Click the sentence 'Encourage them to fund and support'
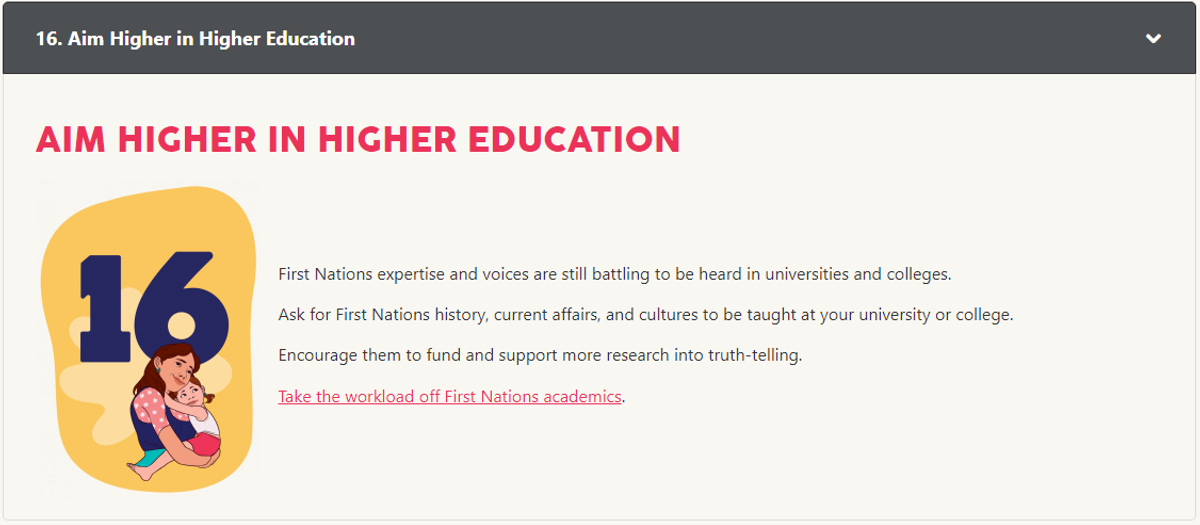The image size is (1200, 525). (540, 355)
